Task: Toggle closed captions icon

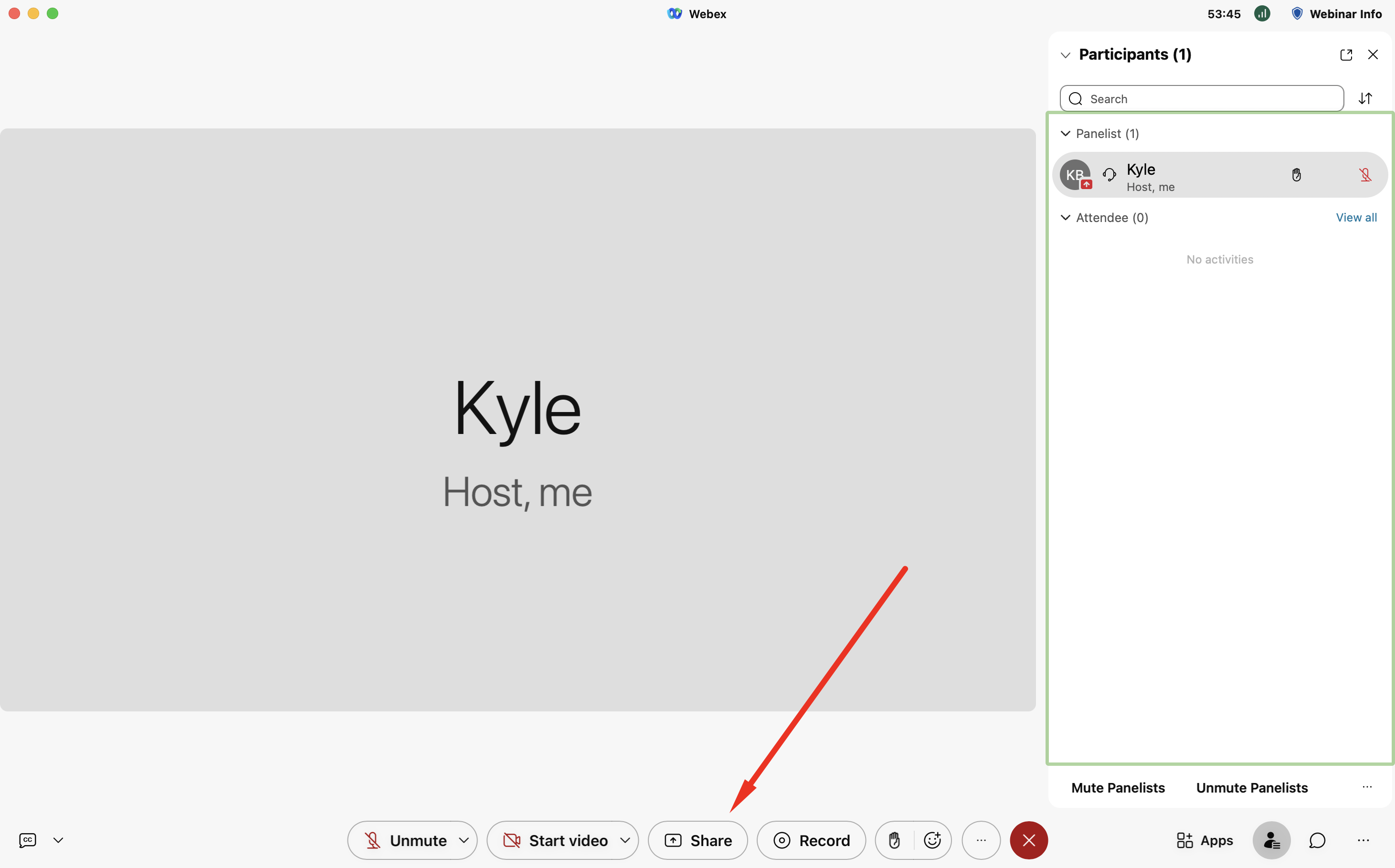Action: point(28,840)
